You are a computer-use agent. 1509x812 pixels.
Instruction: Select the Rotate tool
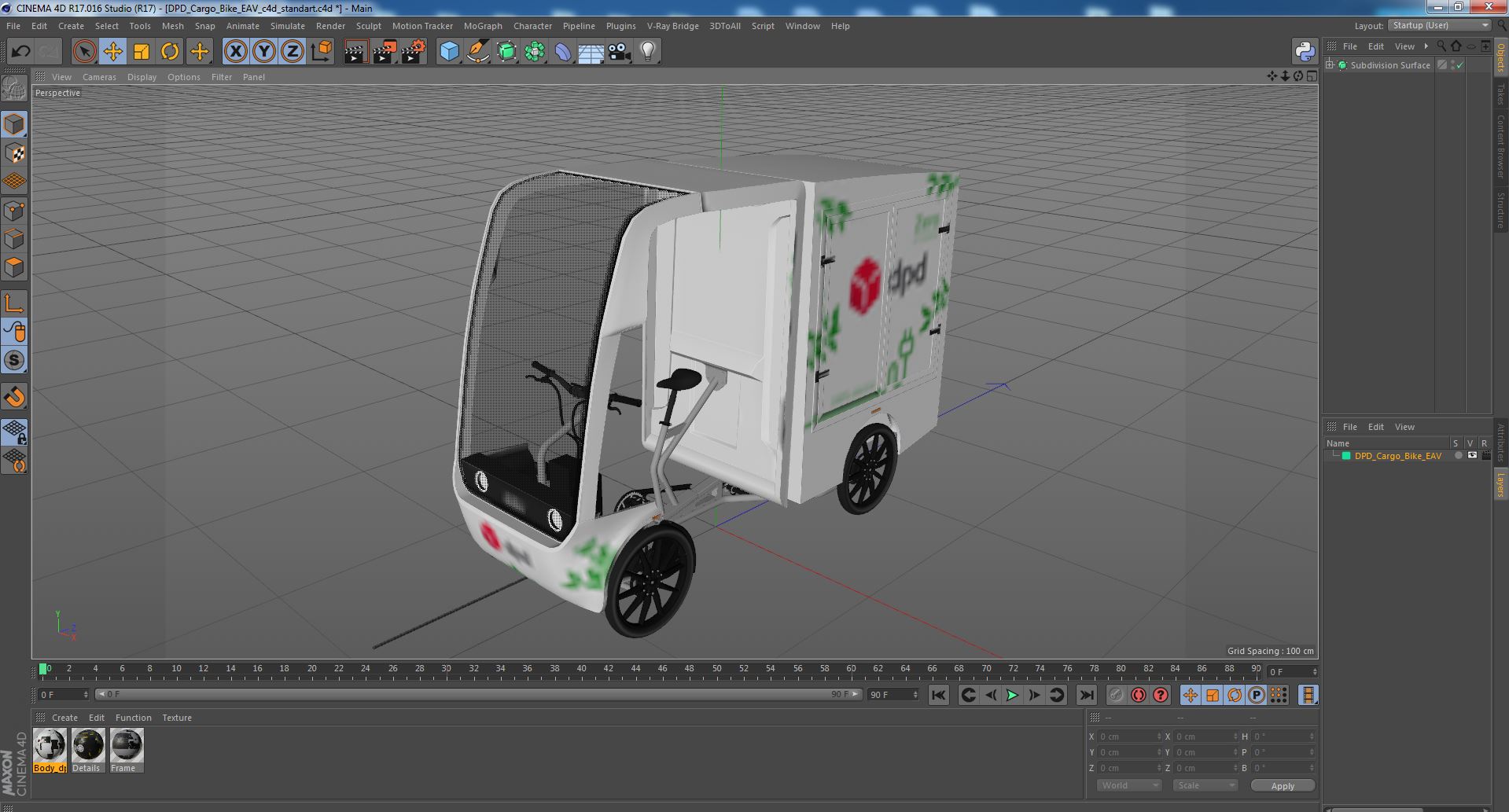(169, 52)
